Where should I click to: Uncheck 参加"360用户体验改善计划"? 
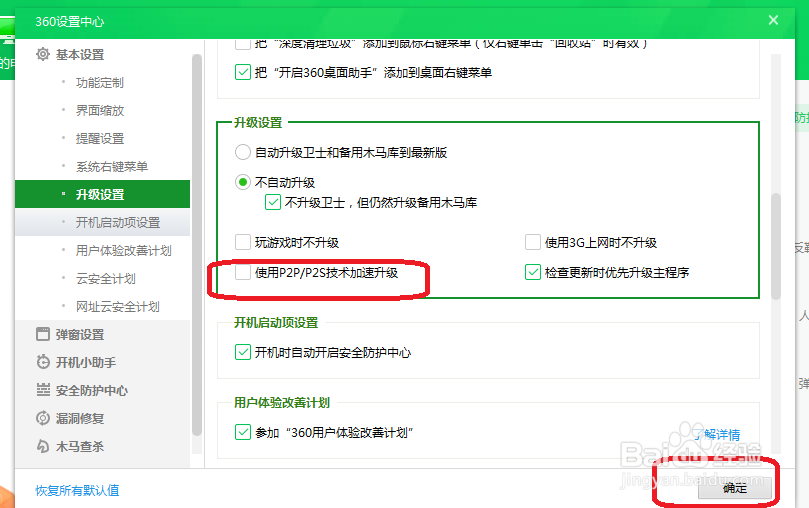click(242, 432)
